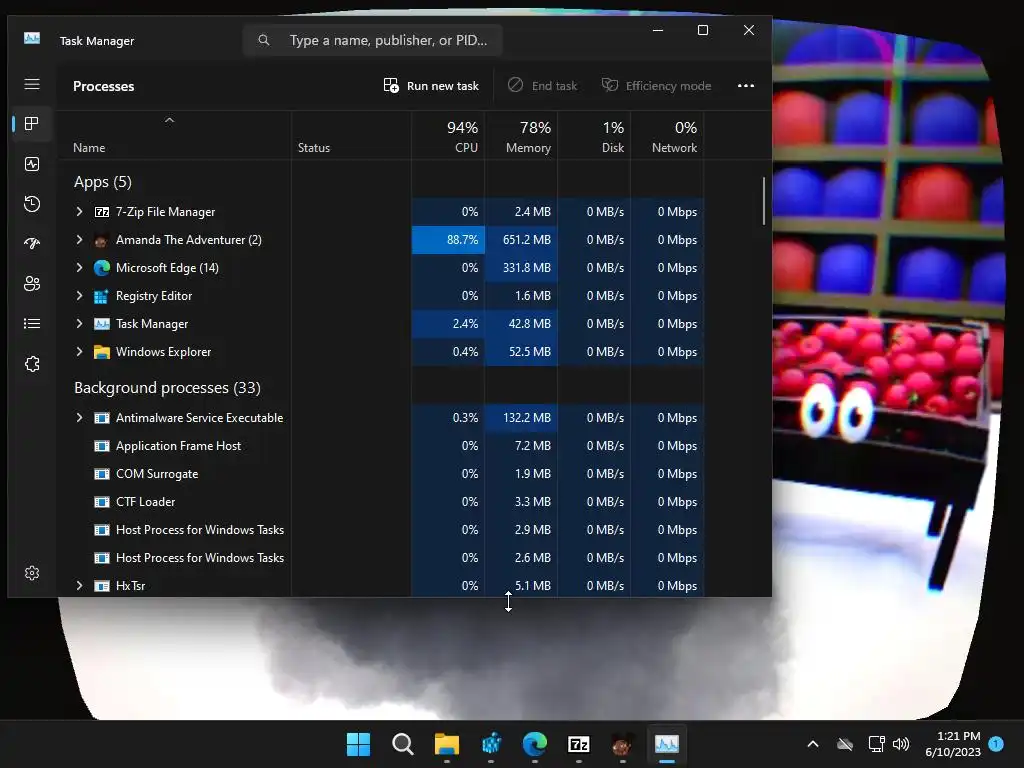Image resolution: width=1024 pixels, height=768 pixels.
Task: Select the Processes sidebar icon
Action: (x=31, y=123)
